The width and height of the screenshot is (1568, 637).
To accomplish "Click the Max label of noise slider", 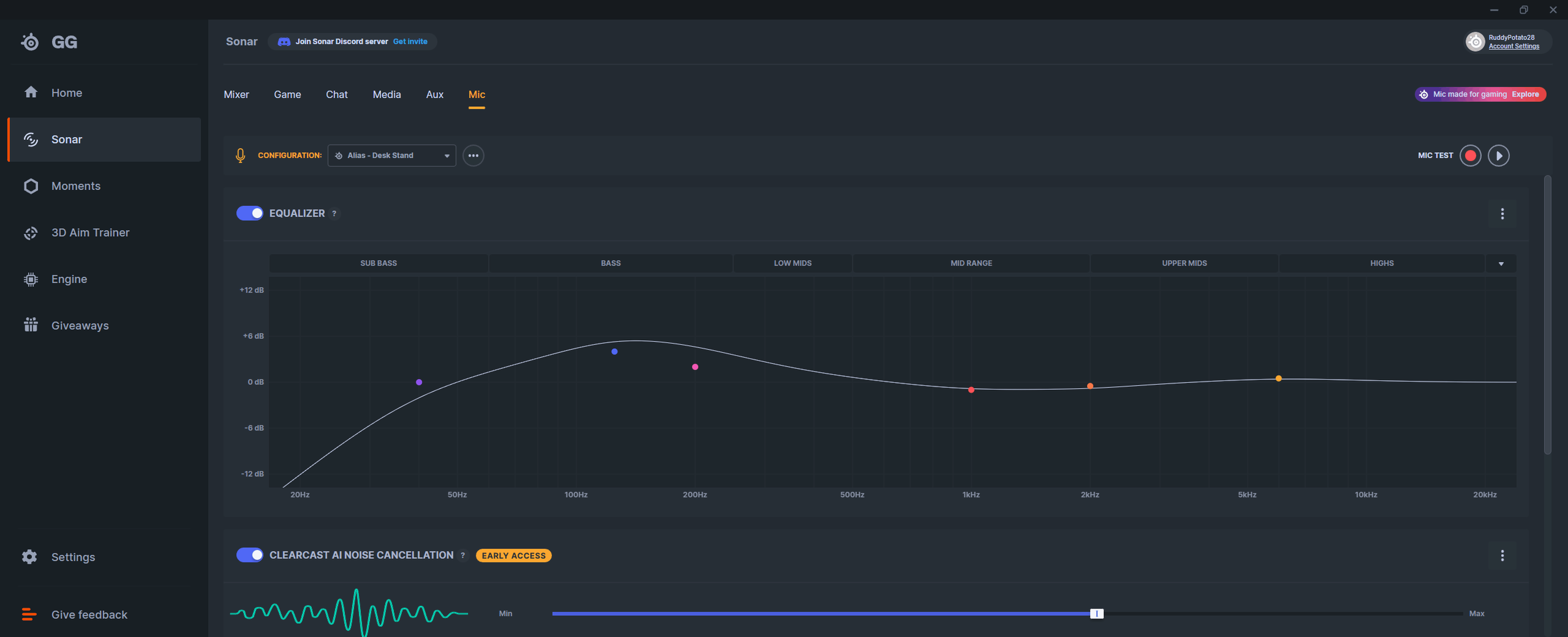I will (1476, 614).
